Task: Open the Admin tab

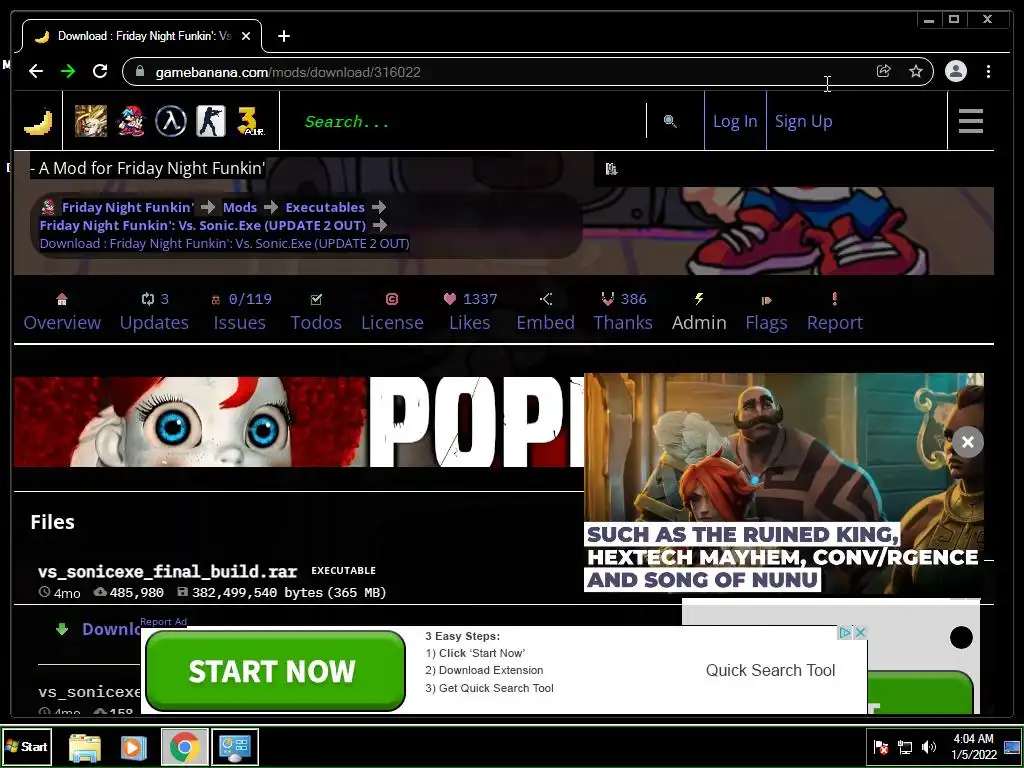Action: (699, 312)
